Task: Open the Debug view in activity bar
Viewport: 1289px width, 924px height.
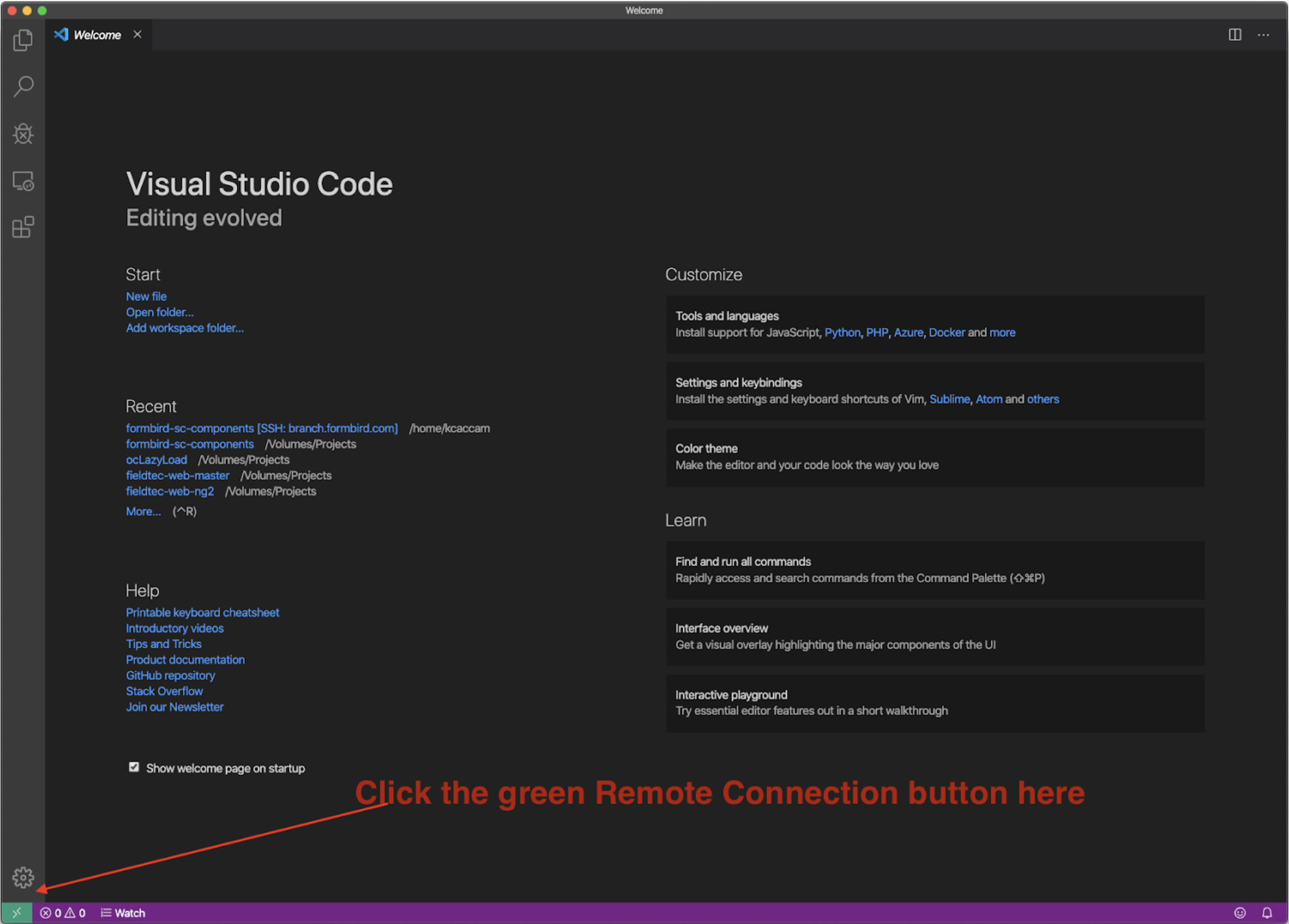Action: coord(23,134)
